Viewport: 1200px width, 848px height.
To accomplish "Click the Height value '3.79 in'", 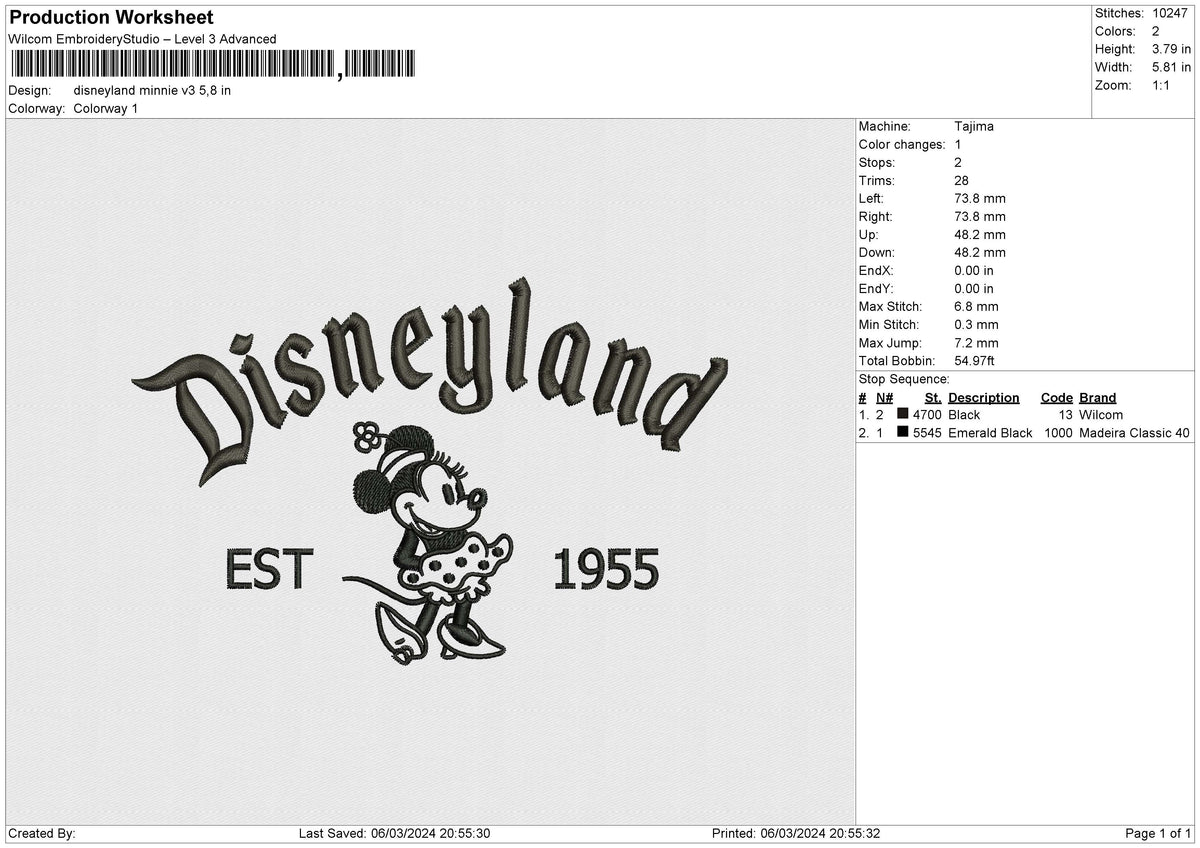I will pyautogui.click(x=1171, y=49).
